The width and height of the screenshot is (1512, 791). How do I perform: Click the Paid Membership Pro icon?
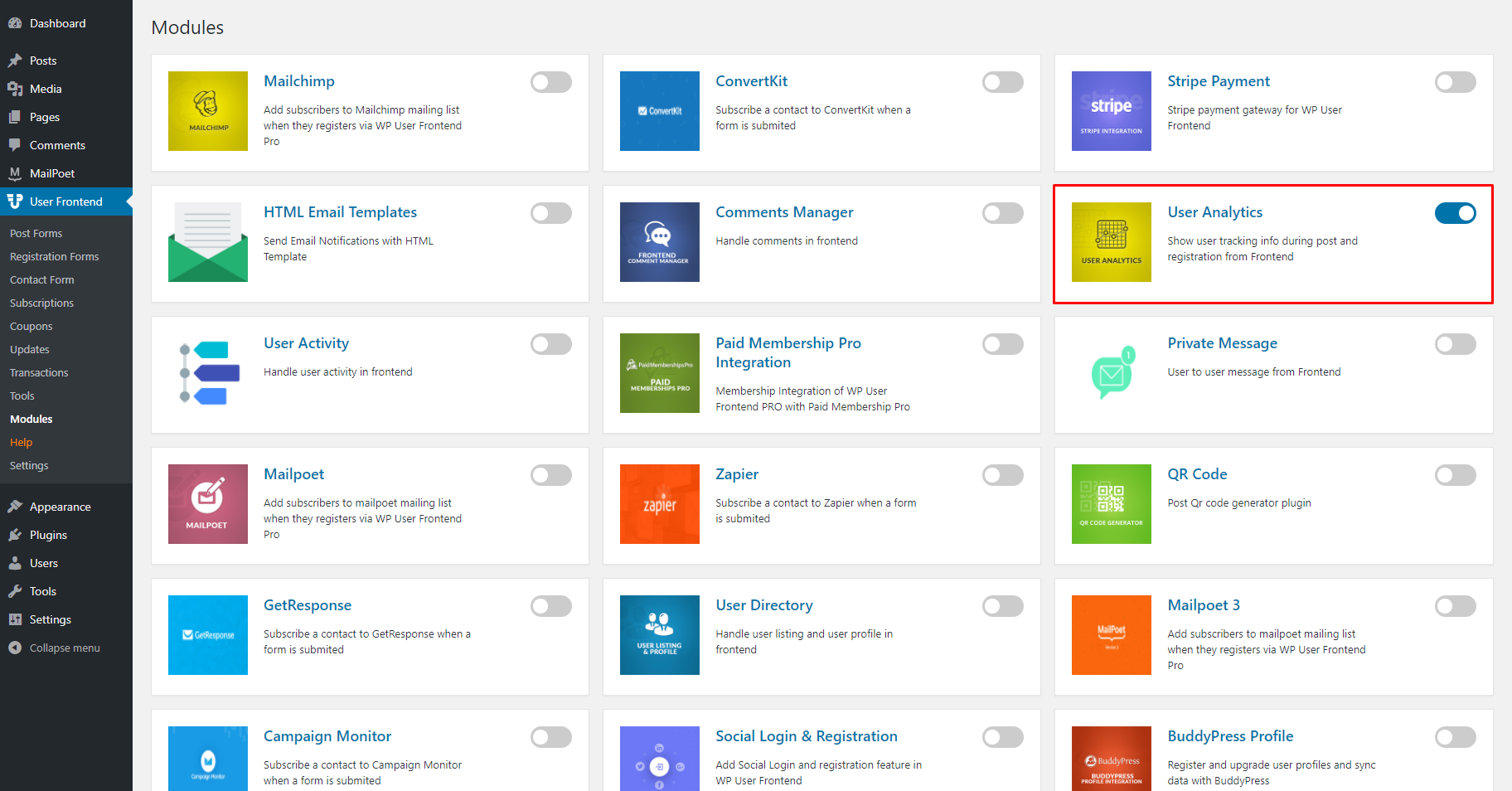660,373
